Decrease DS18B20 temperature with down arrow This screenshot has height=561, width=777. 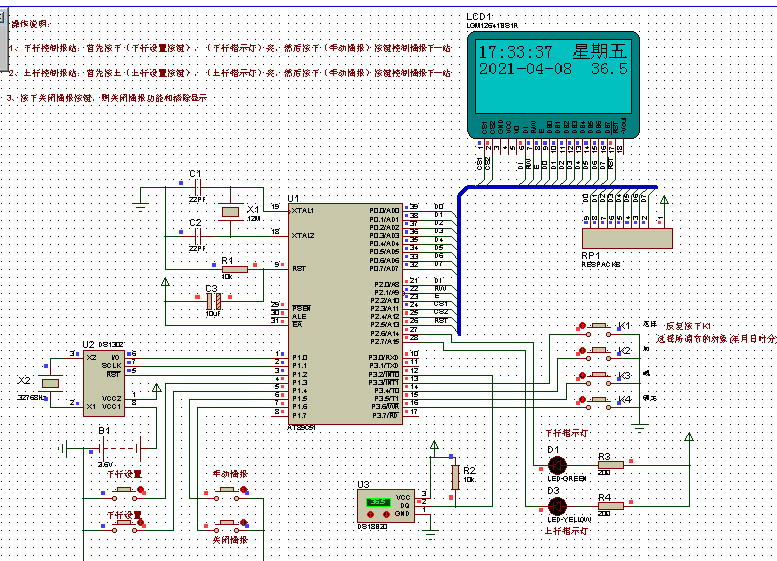pos(387,514)
